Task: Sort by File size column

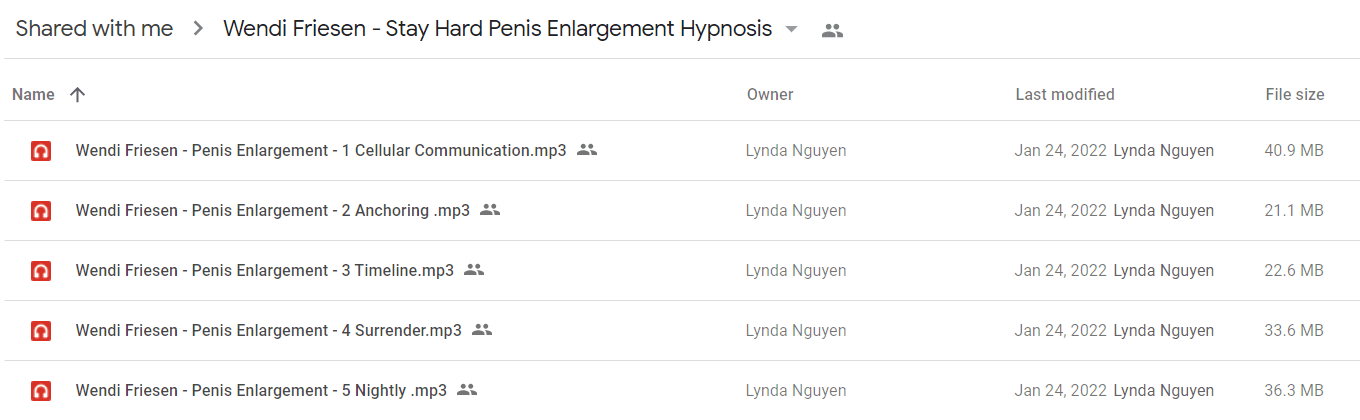Action: [1295, 94]
